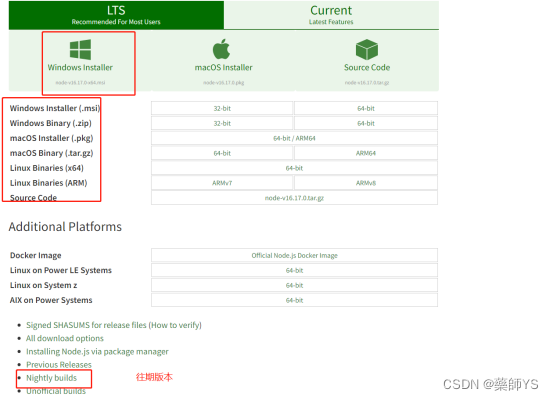Download ARM64 macOS Binary (.tar.gz)
Viewport: 554px width, 400px height.
point(366,153)
